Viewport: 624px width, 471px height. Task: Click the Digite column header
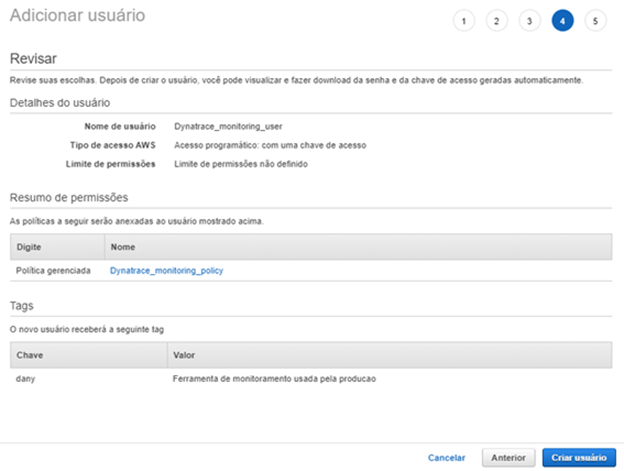pyautogui.click(x=57, y=247)
